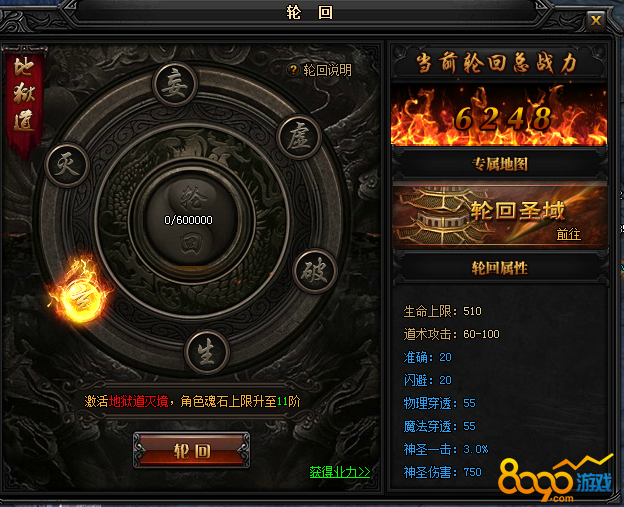The image size is (624, 507).
Task: Click the 轮回属性 header
Action: pos(500,268)
